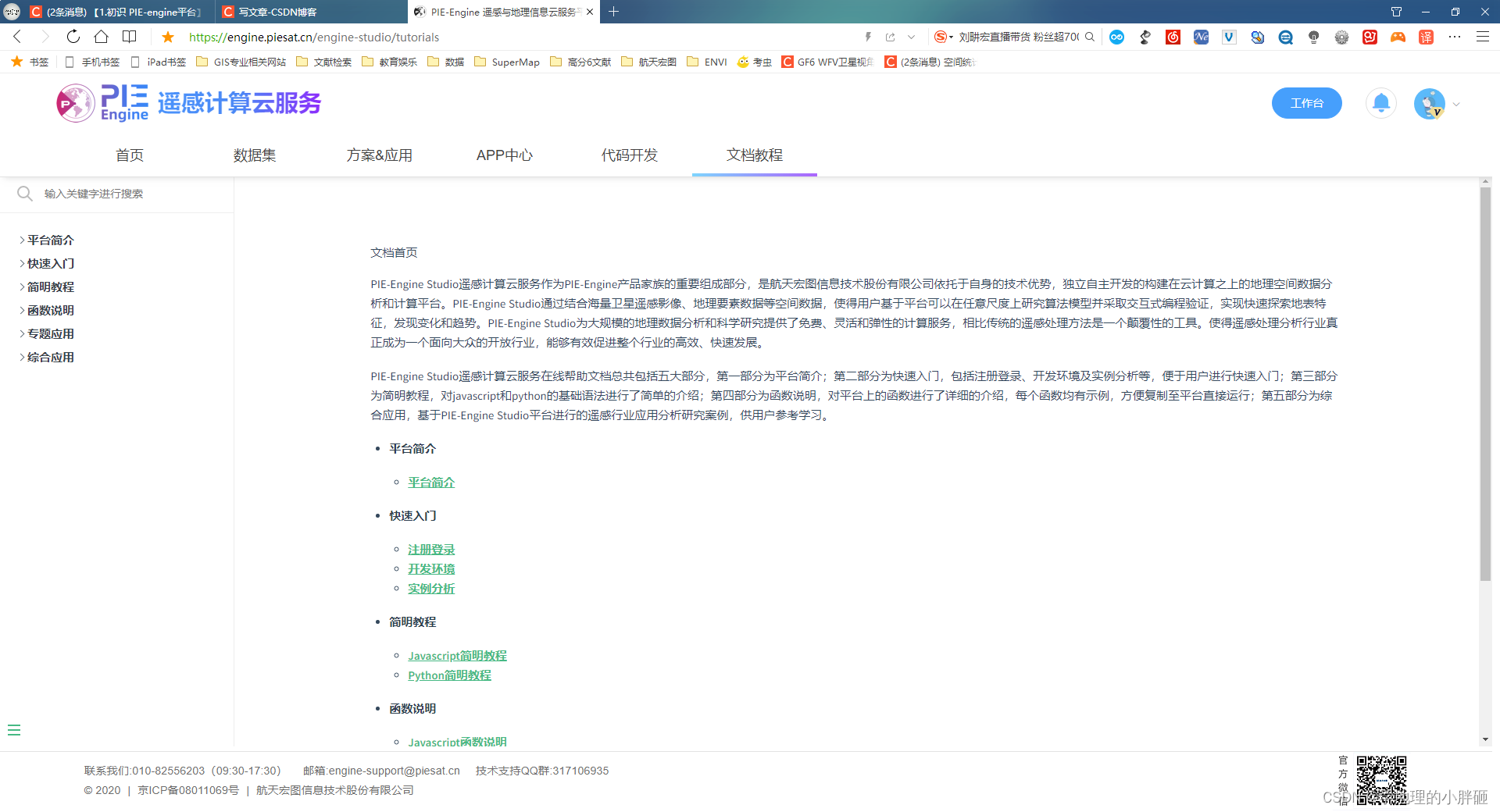Toggle the sidebar with the green hamburger icon
Image resolution: width=1500 pixels, height=812 pixels.
pos(14,730)
